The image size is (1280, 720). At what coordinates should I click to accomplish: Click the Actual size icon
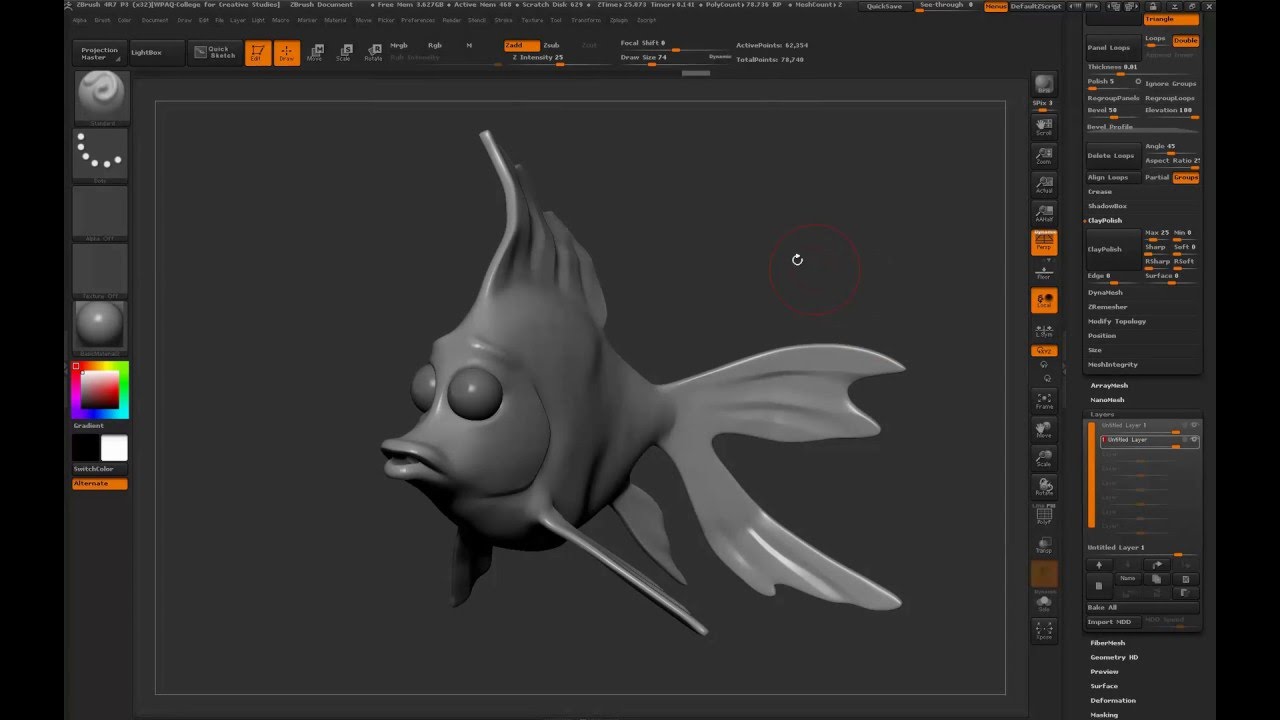coord(1044,184)
